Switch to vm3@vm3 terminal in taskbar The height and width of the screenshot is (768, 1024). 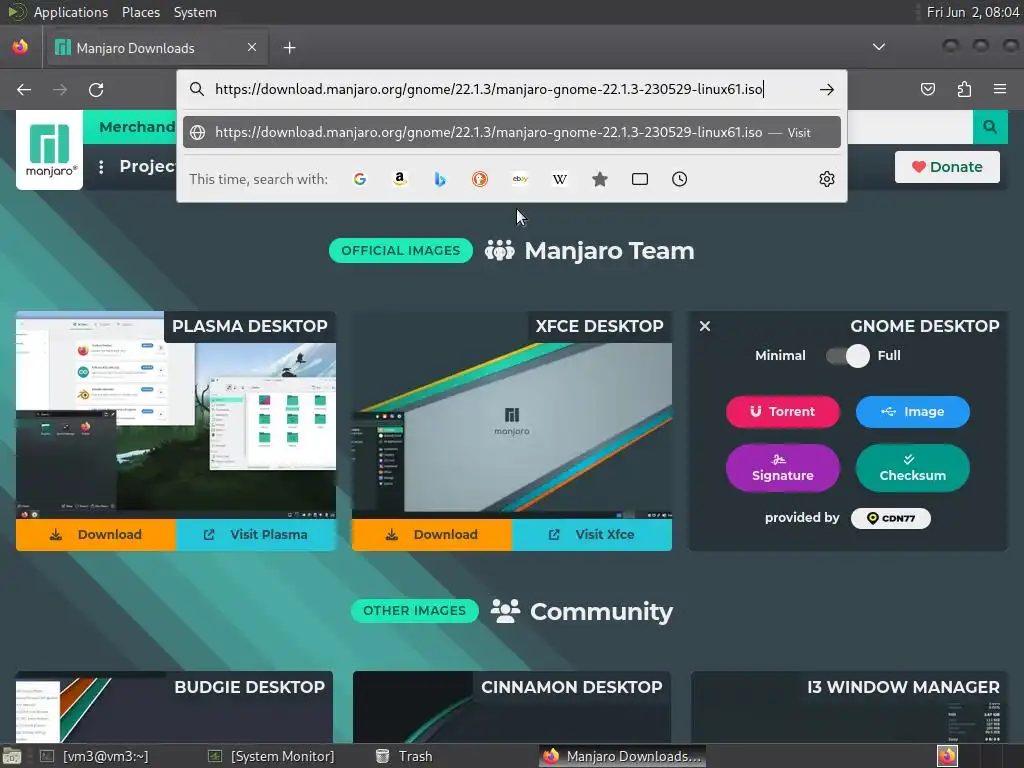[95, 756]
